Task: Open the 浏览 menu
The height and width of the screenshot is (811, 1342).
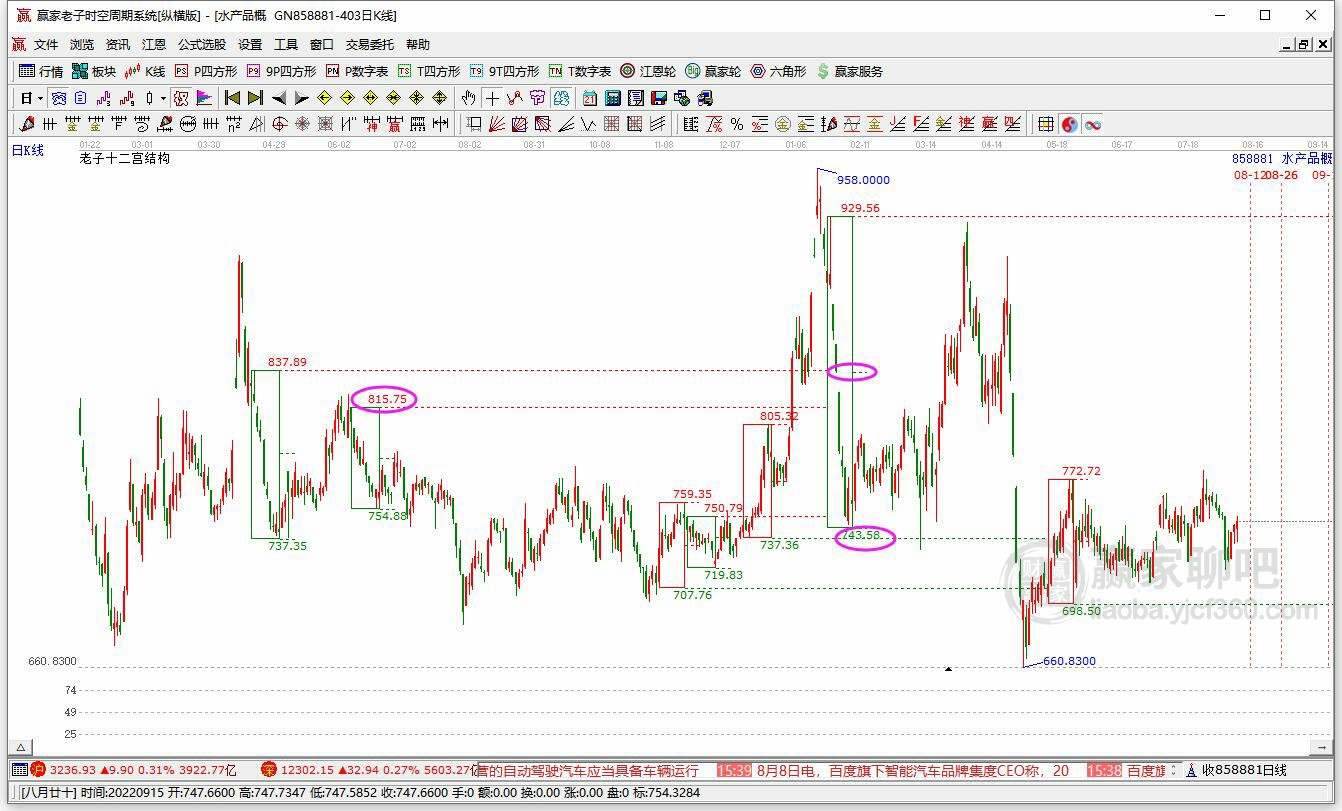Action: pos(82,45)
